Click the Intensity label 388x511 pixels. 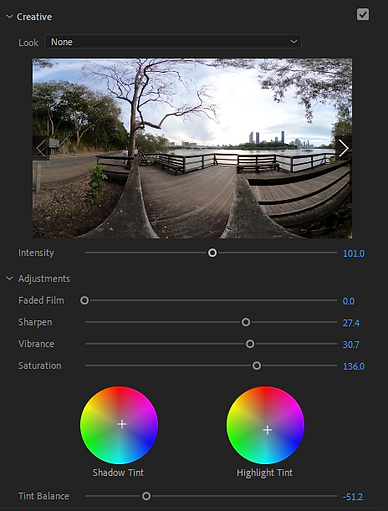click(x=36, y=253)
